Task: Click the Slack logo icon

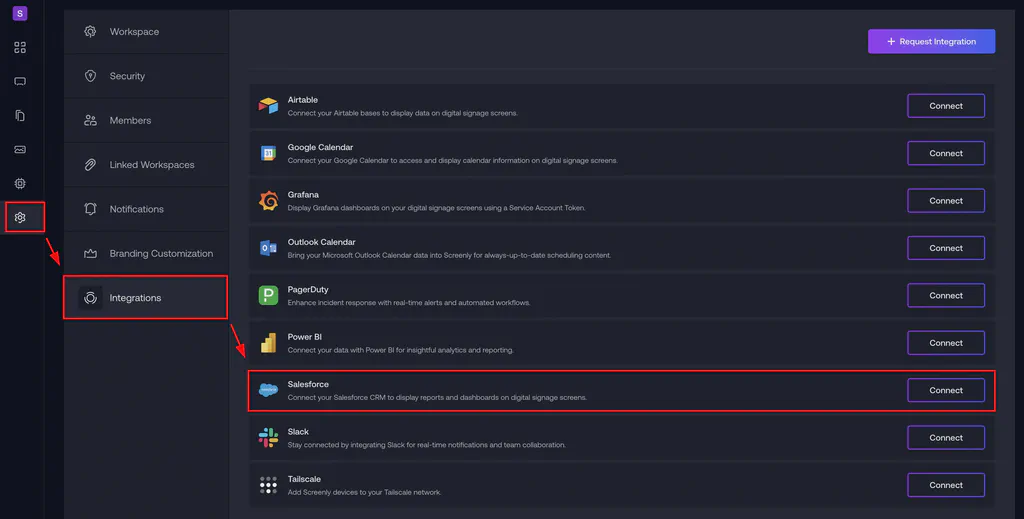Action: [x=268, y=437]
